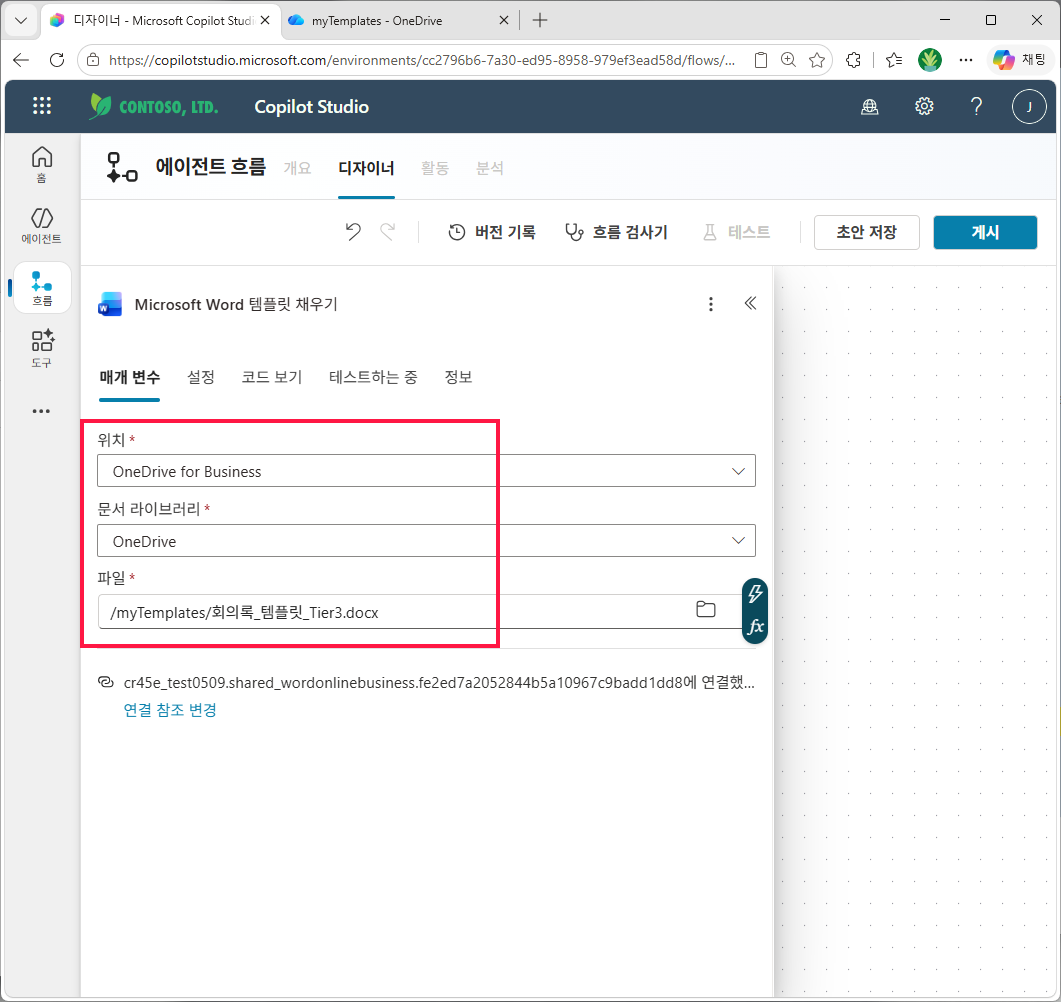The height and width of the screenshot is (1002, 1061).
Task: Open the Copilot chat (채팅) button
Action: coord(1019,60)
